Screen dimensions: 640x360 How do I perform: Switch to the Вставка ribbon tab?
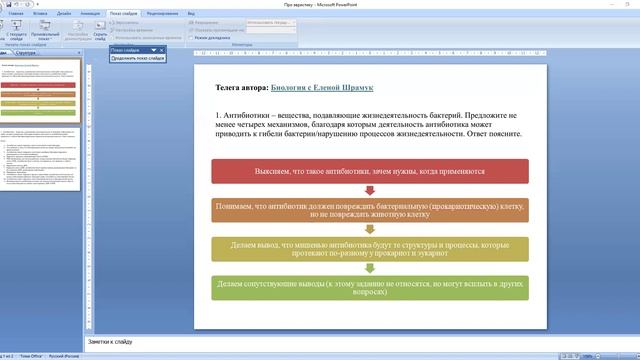(x=40, y=13)
